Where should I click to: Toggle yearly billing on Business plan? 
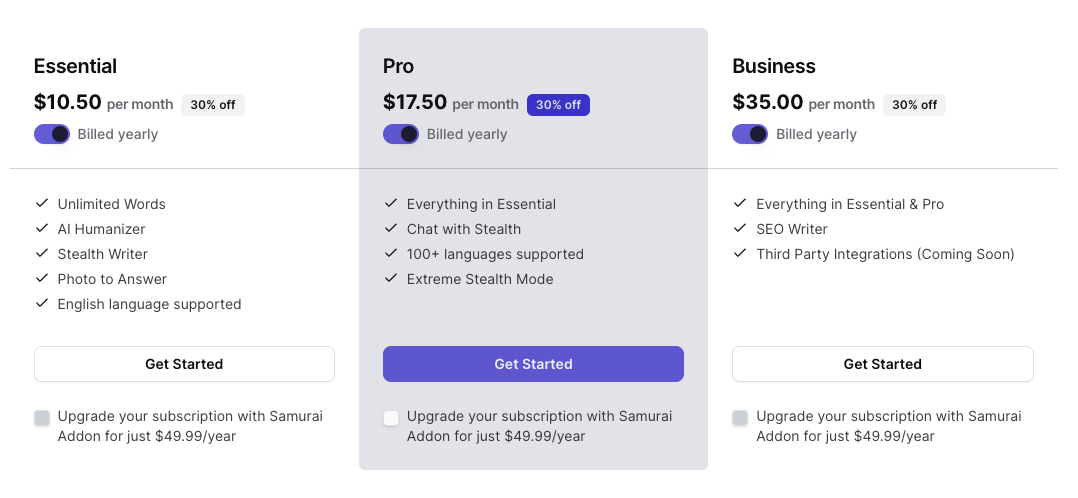click(750, 134)
